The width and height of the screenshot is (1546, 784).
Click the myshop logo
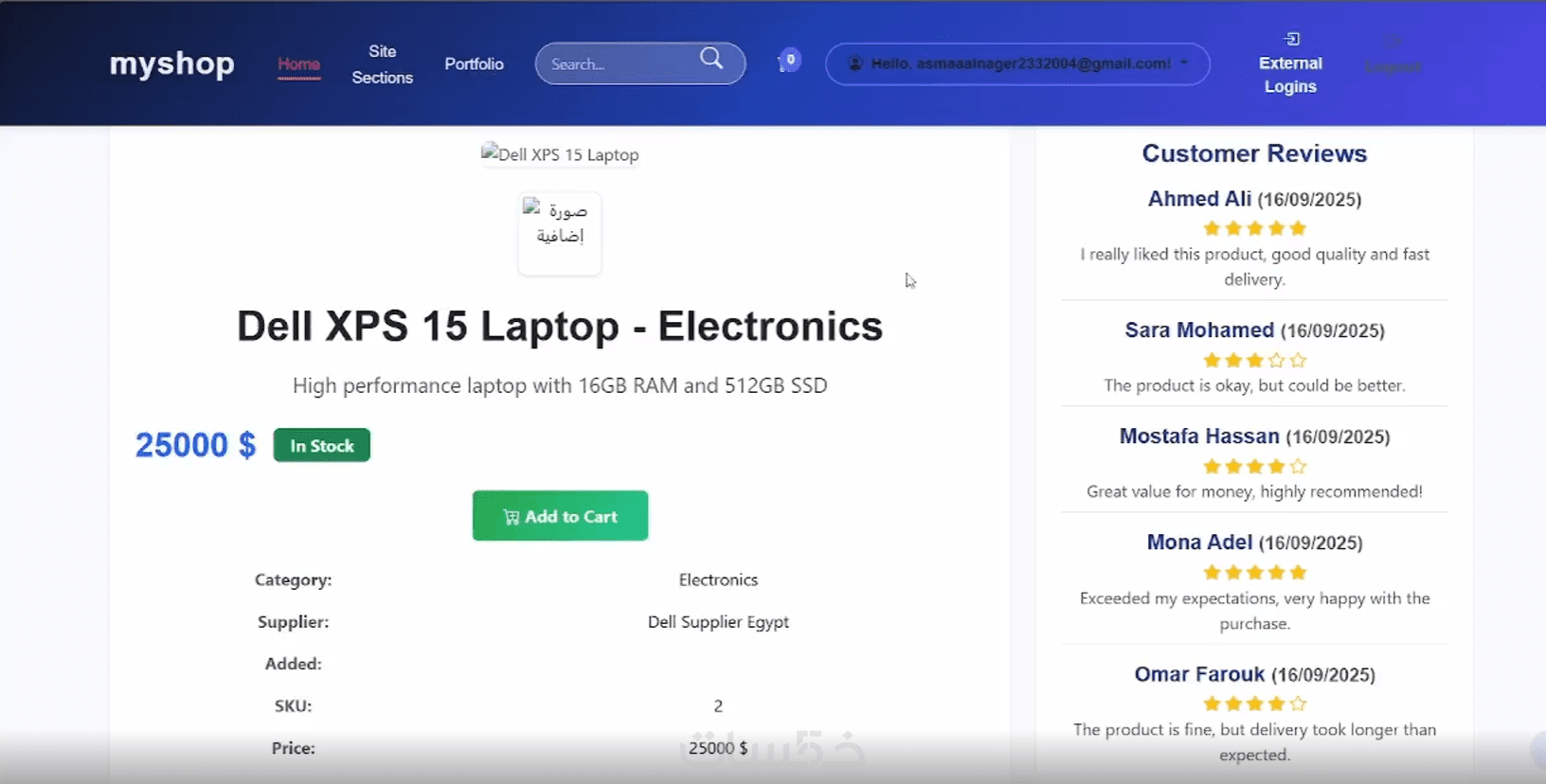click(x=171, y=63)
